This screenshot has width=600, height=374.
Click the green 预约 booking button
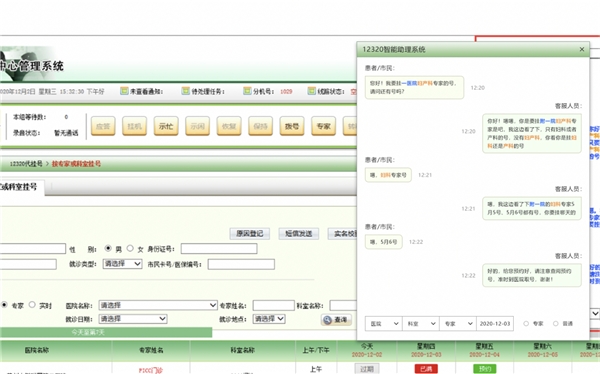(x=484, y=369)
